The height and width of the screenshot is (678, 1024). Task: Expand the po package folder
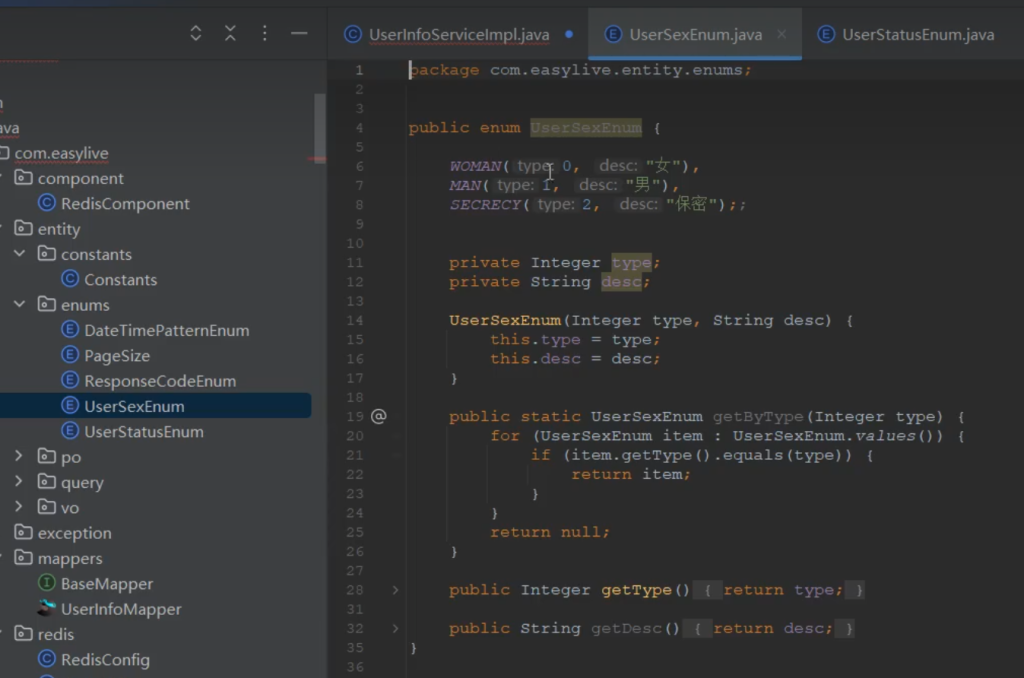coord(20,457)
